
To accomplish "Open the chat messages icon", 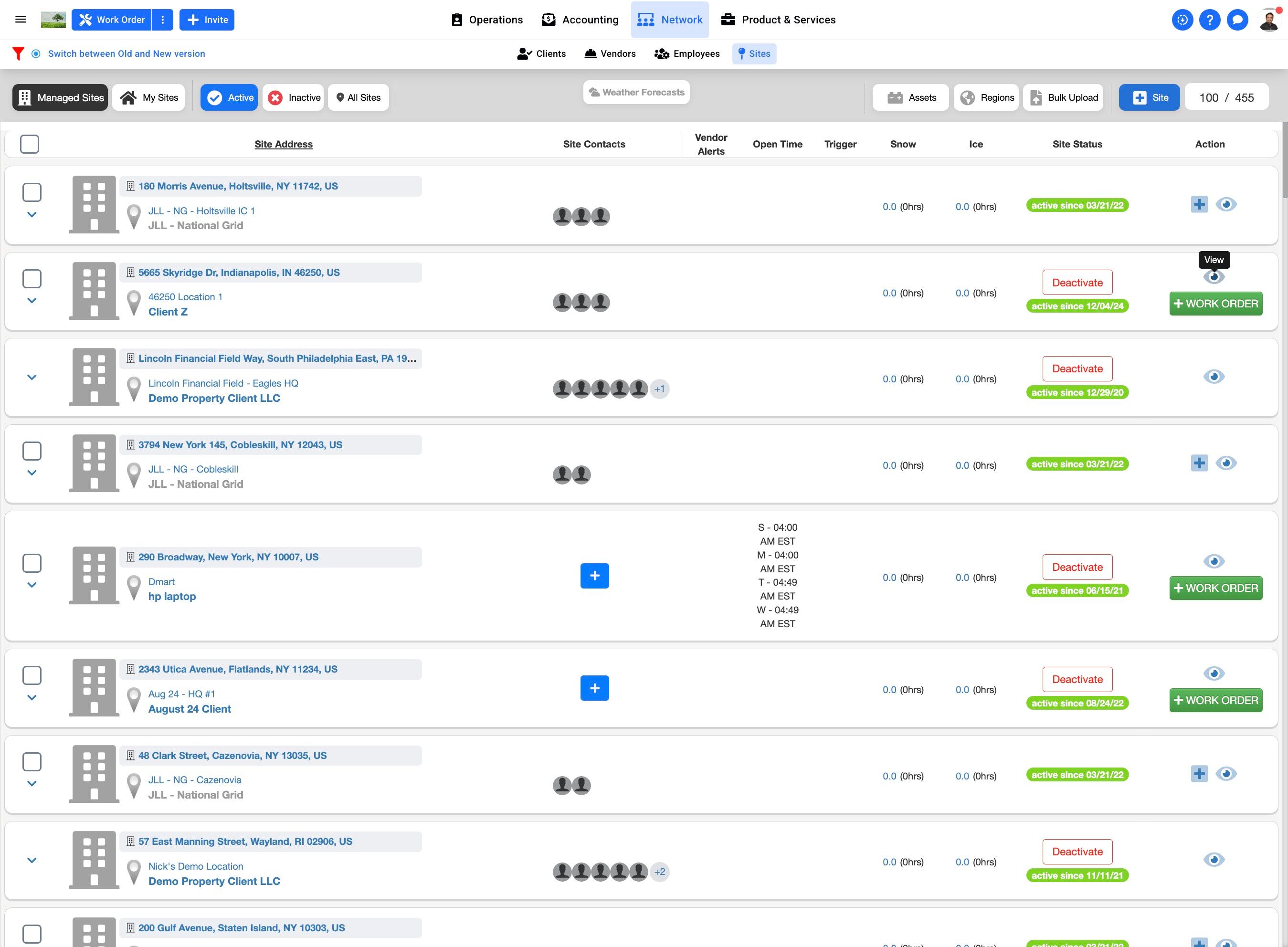I will click(x=1237, y=20).
